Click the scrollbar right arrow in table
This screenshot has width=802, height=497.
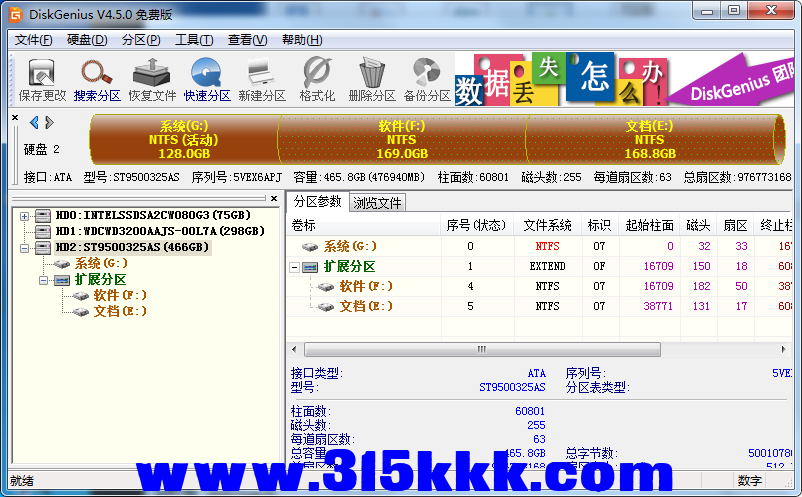tap(784, 349)
